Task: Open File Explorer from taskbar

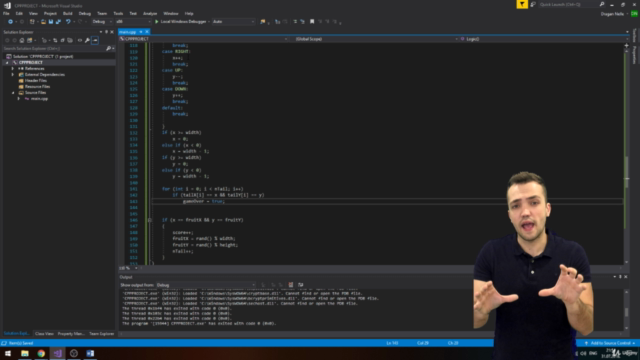Action: coord(25,353)
